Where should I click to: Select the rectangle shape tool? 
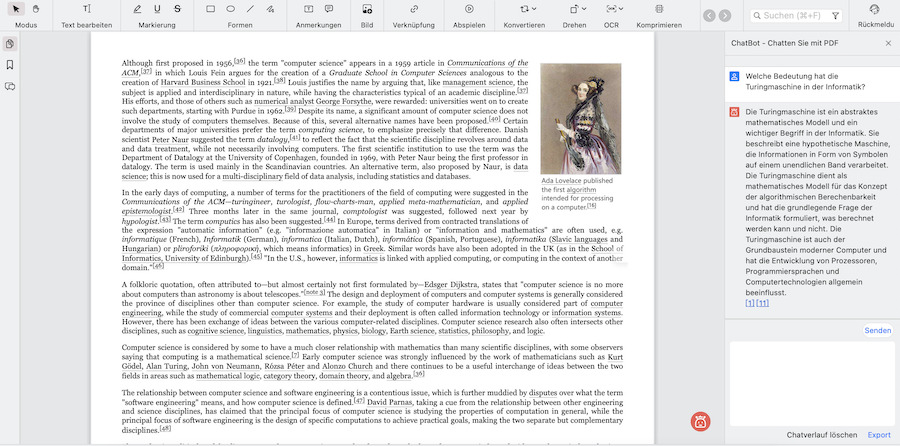[x=210, y=8]
